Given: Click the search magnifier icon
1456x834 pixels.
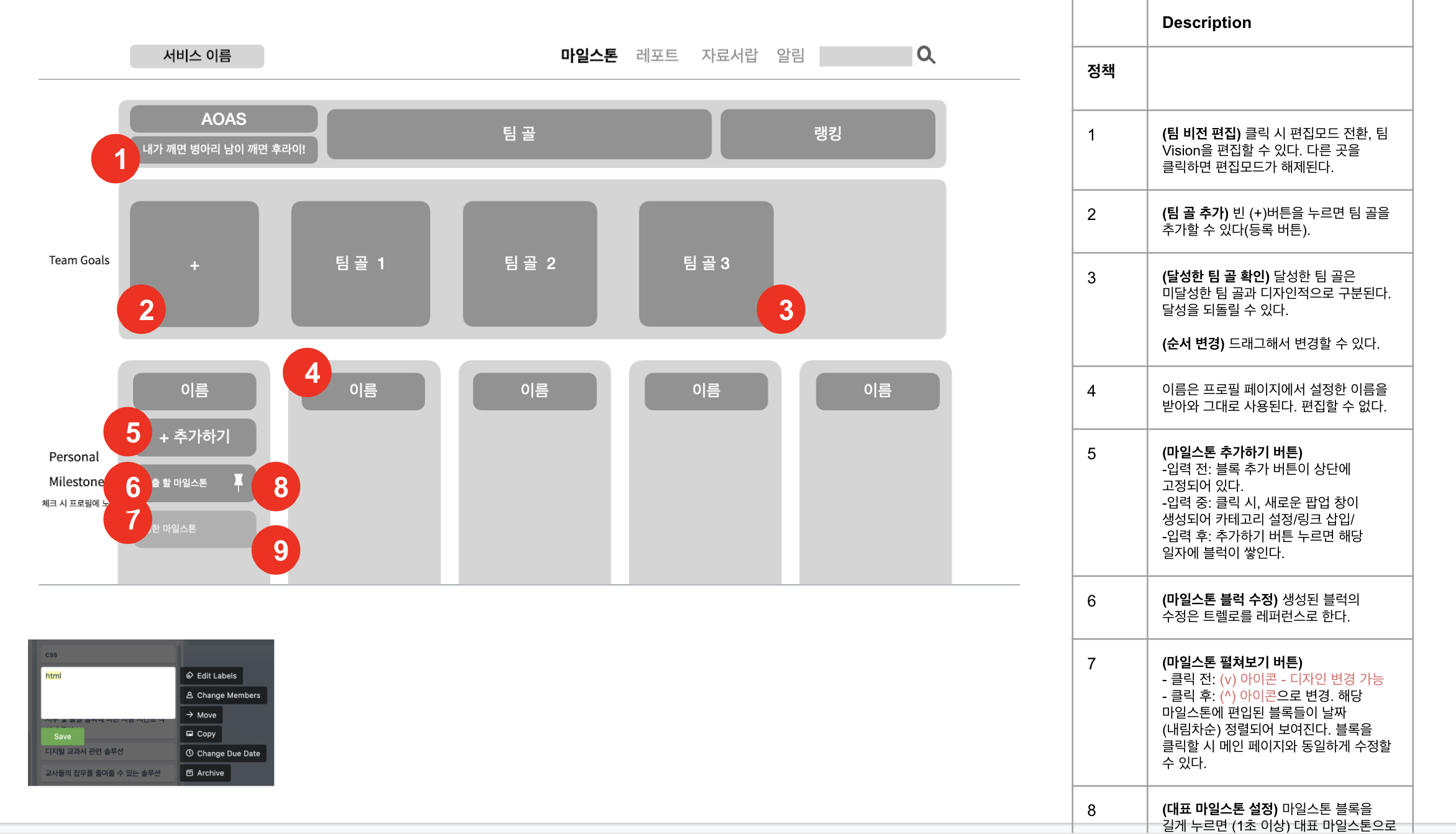Looking at the screenshot, I should point(926,55).
